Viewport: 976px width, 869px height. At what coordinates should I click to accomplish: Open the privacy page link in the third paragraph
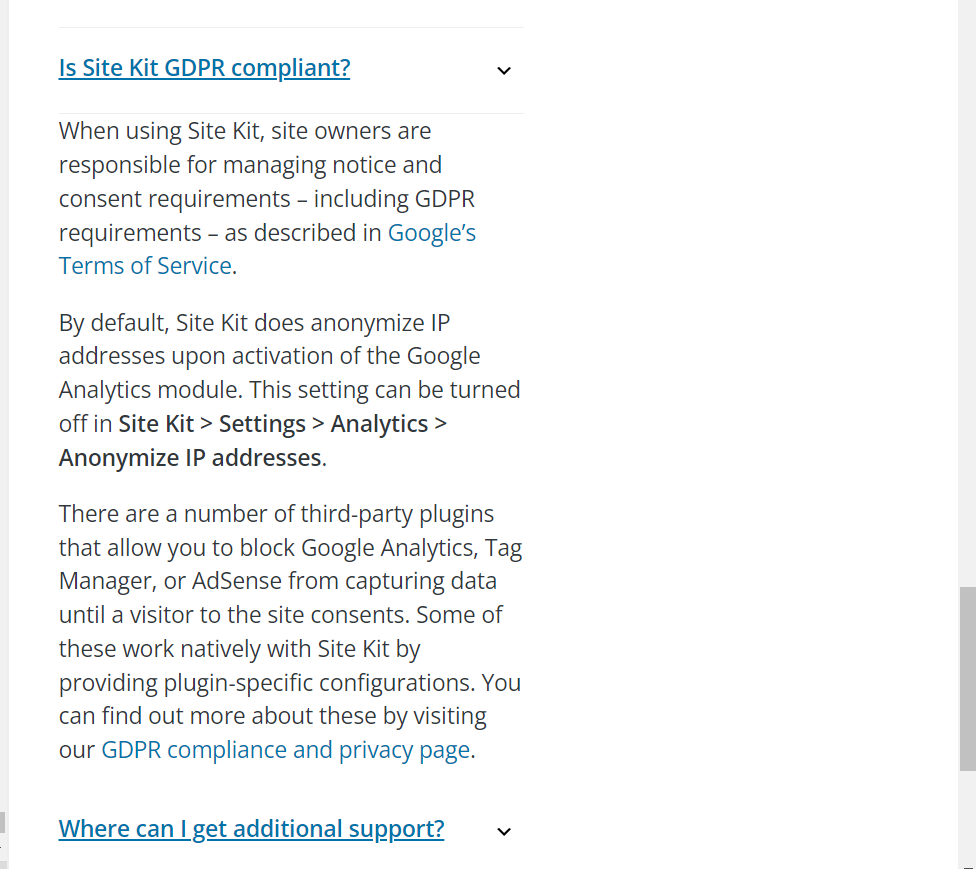(285, 749)
